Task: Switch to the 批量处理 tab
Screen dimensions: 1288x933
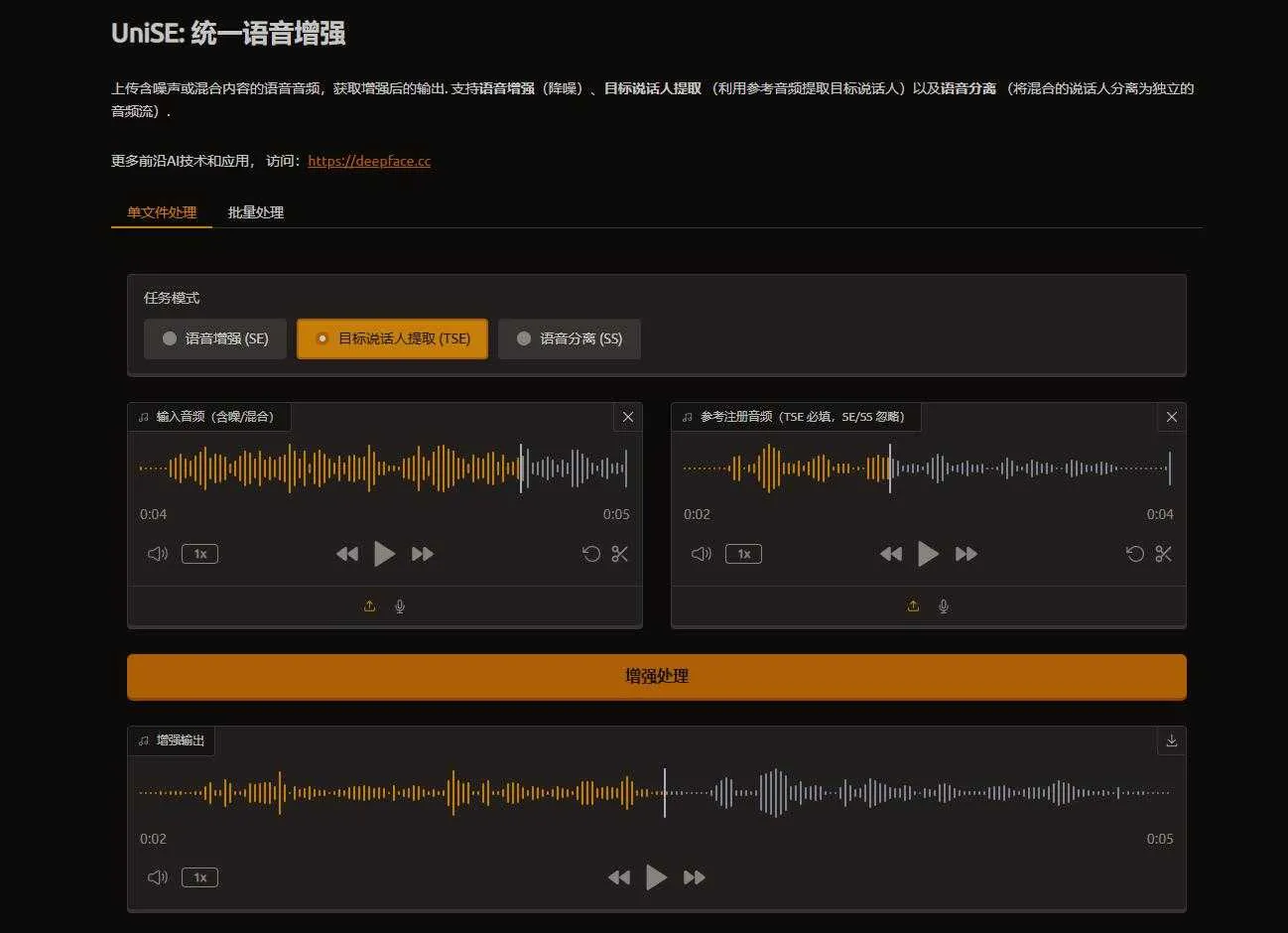Action: tap(256, 212)
